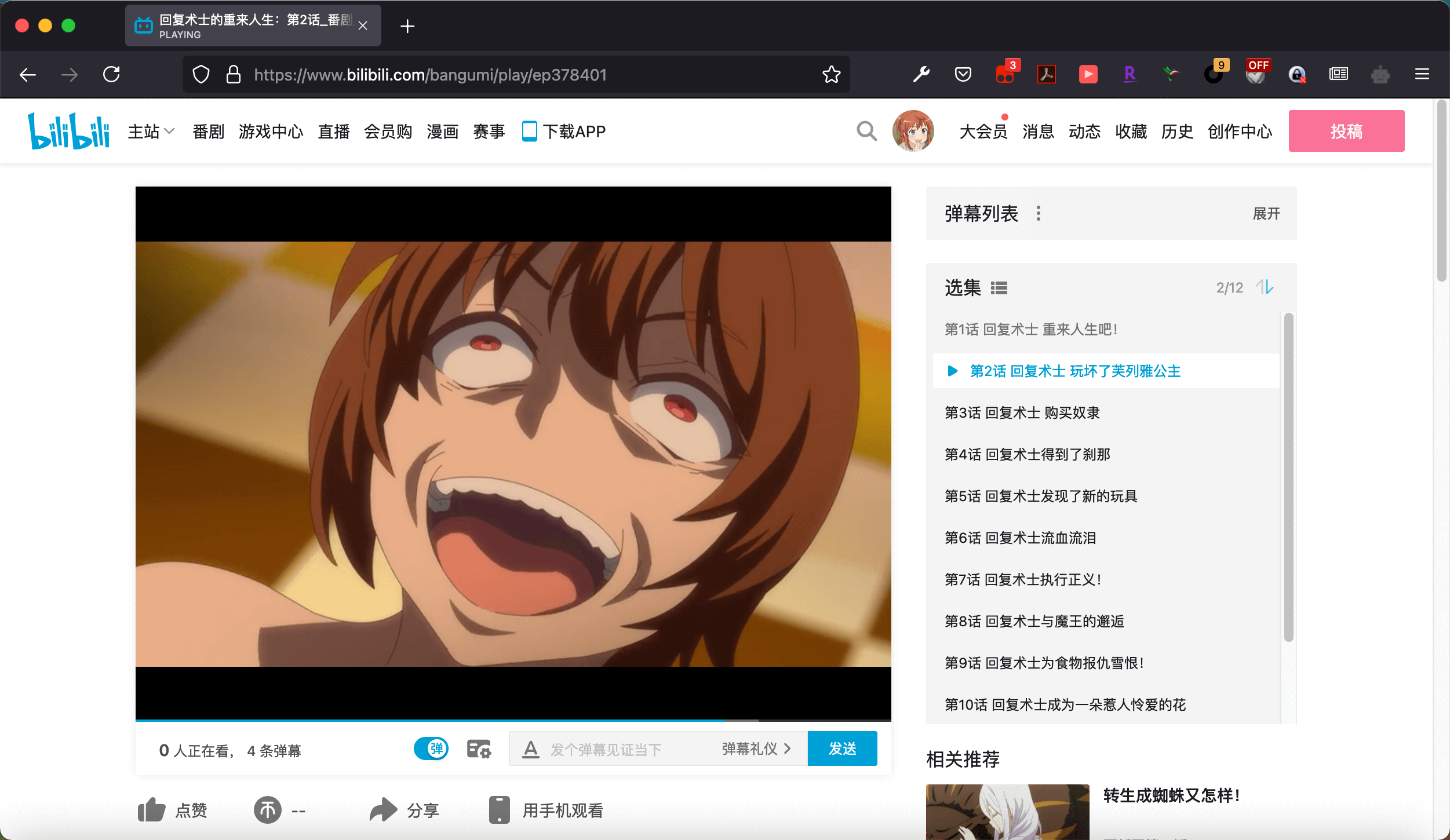Viewport: 1450px width, 840px height.
Task: Click the pink 投稿 button
Action: [x=1346, y=131]
